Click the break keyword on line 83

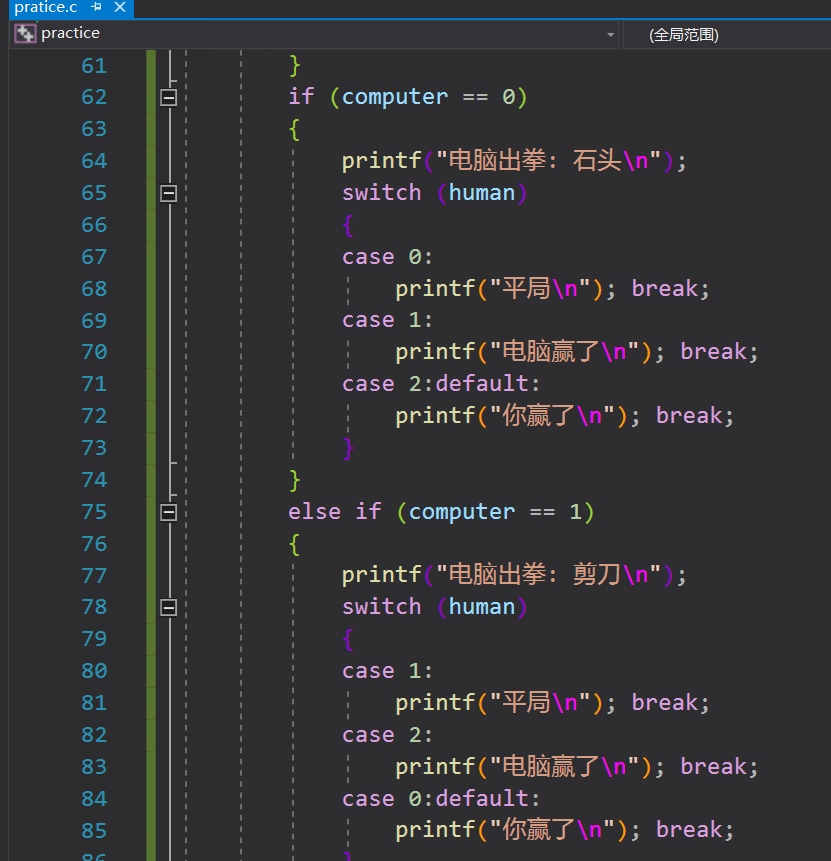point(713,767)
